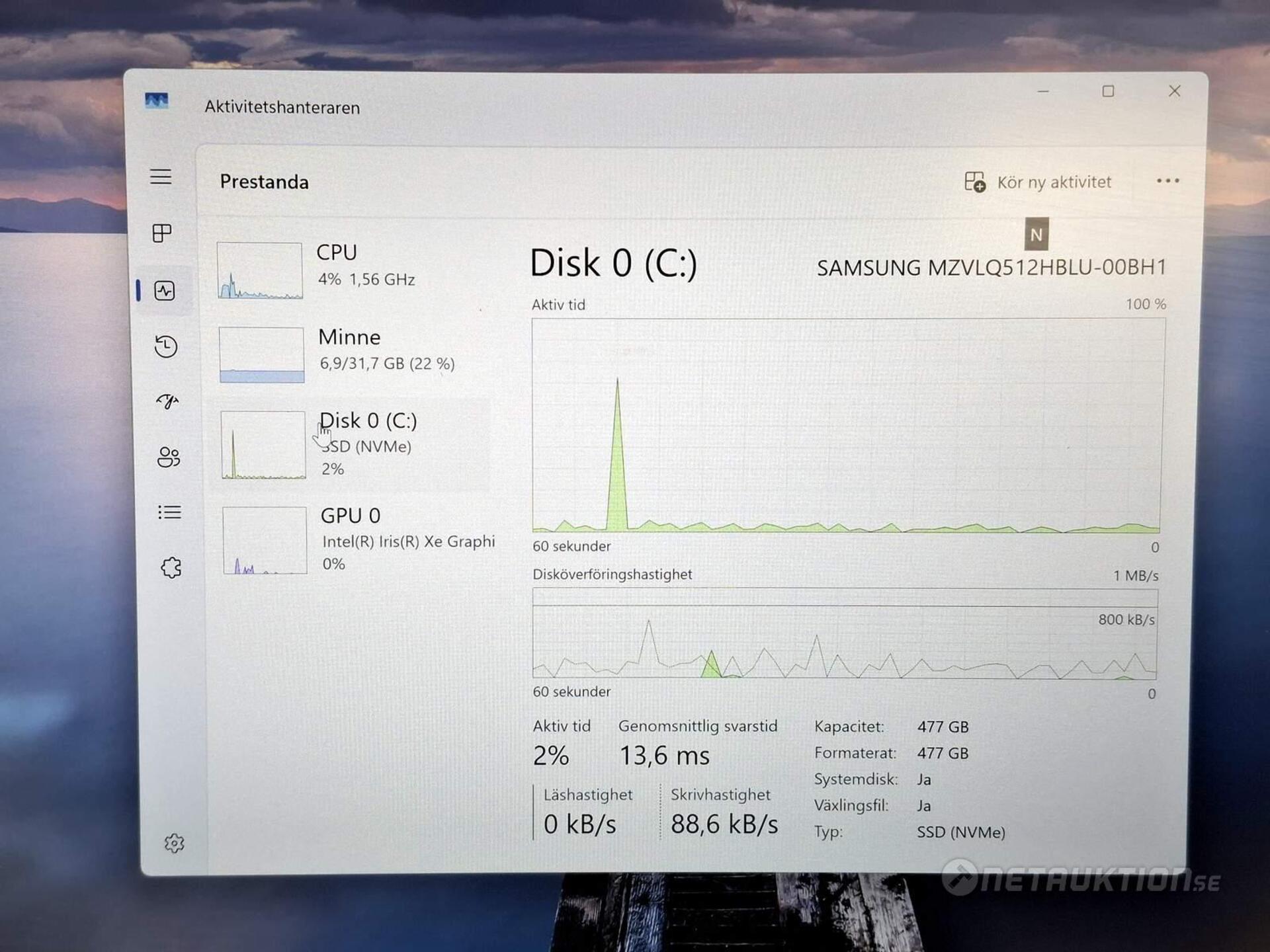Image resolution: width=1270 pixels, height=952 pixels.
Task: Maximize the Aktivitetshanteraren window
Action: point(1108,91)
